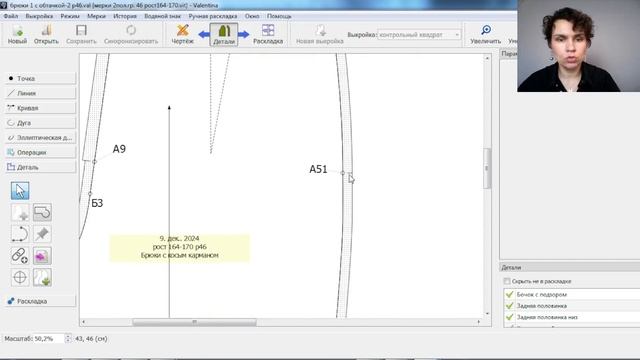Click the Сохранить toolbar icon
The height and width of the screenshot is (360, 640).
tap(81, 34)
